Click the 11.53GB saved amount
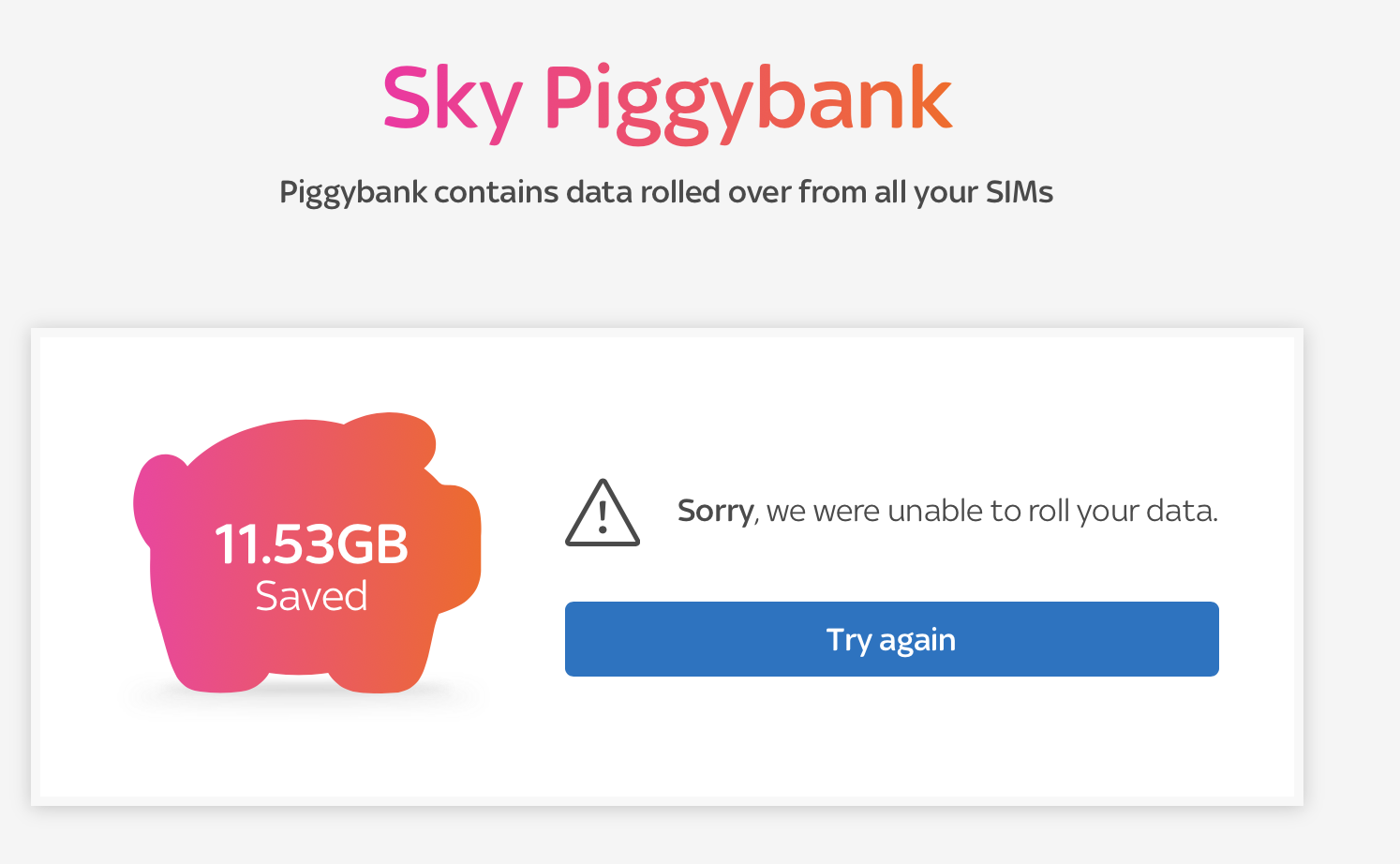The image size is (1400, 864). (313, 544)
